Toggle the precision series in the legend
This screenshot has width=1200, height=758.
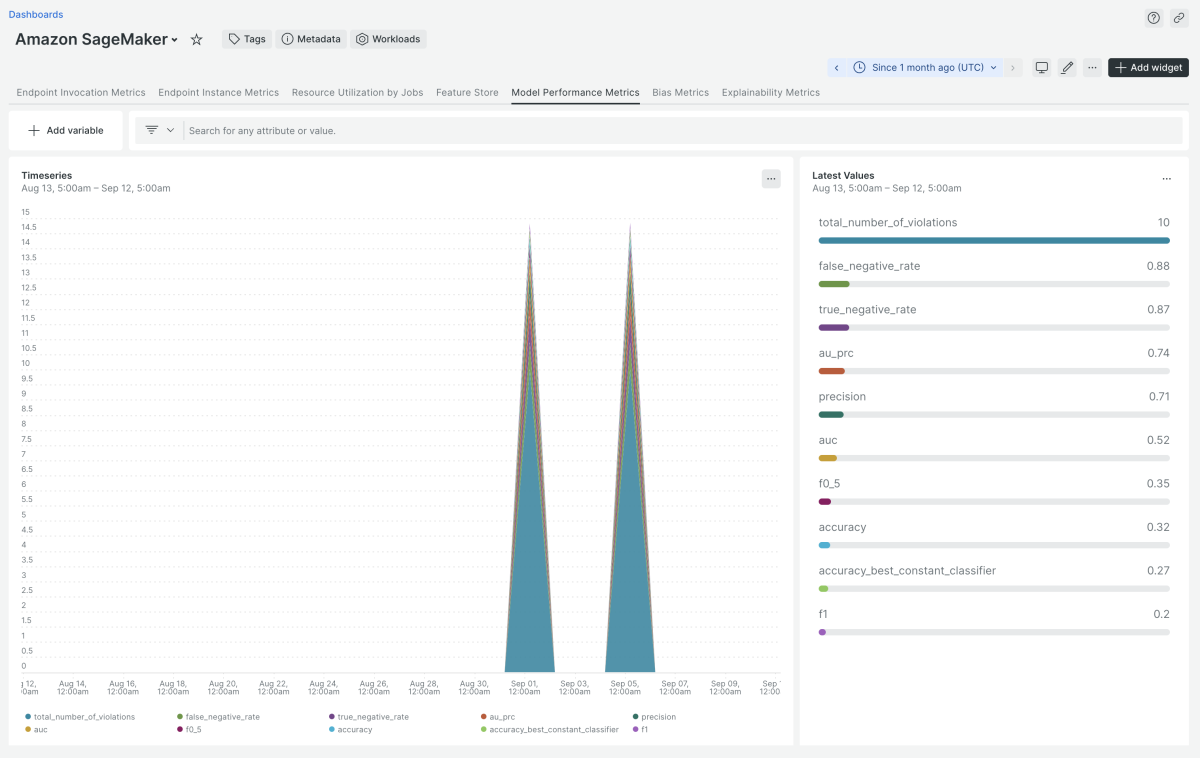(658, 717)
